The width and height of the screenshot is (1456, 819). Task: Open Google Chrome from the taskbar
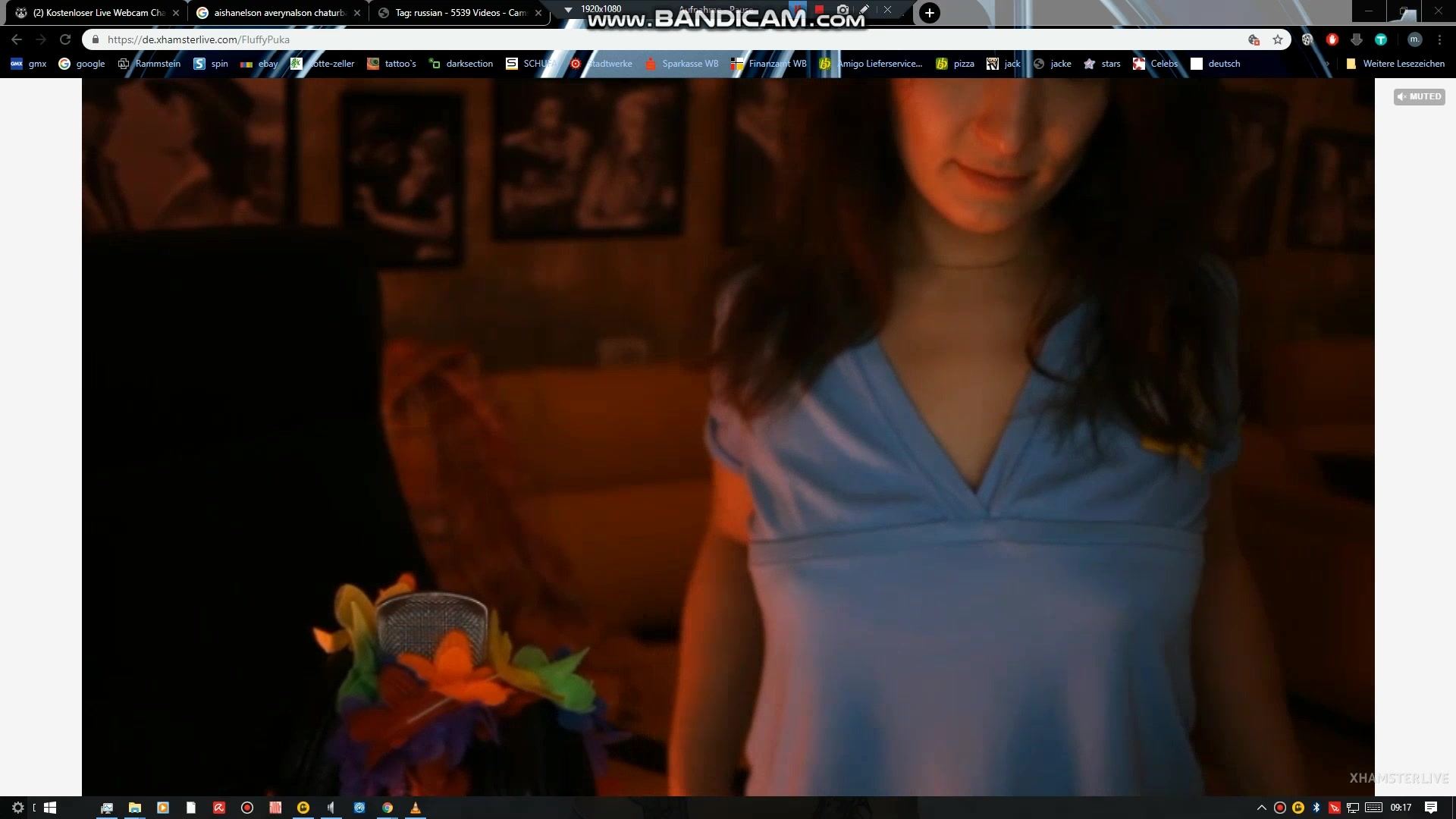click(388, 808)
